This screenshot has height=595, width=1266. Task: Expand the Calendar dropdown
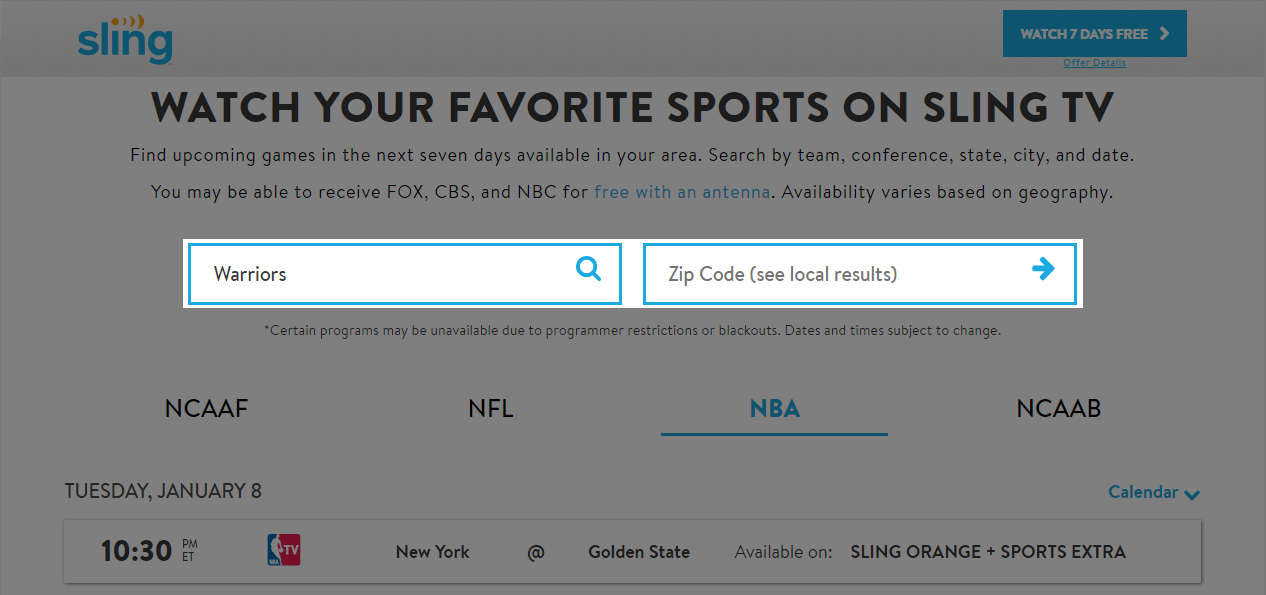[x=1154, y=492]
